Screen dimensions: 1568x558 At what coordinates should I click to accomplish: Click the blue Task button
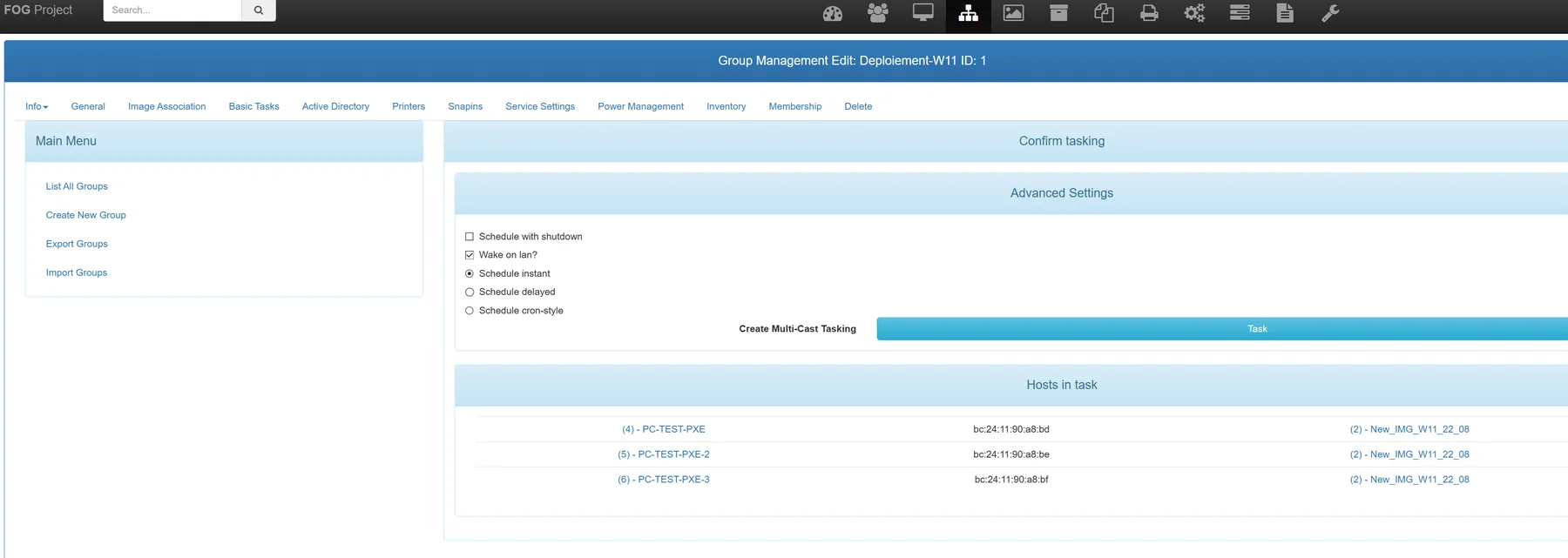[1222, 329]
